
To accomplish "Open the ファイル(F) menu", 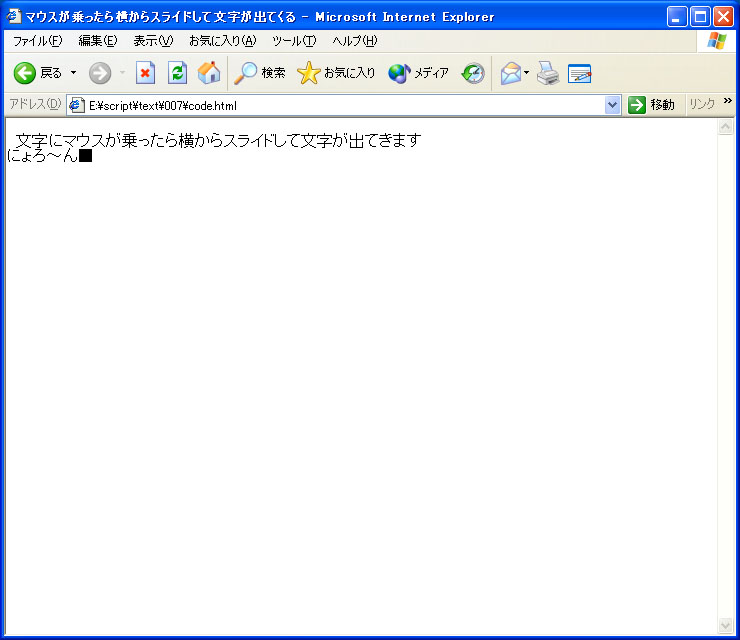I will click(37, 41).
